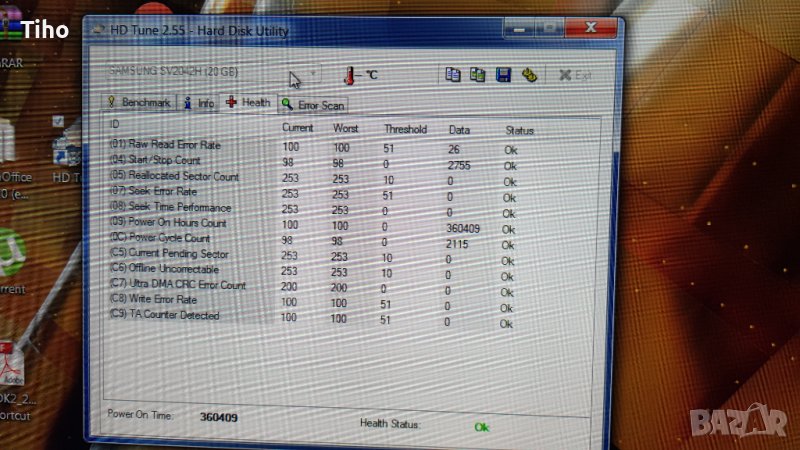The image size is (800, 450).
Task: Click the Power On Hours Count row
Action: click(x=170, y=222)
